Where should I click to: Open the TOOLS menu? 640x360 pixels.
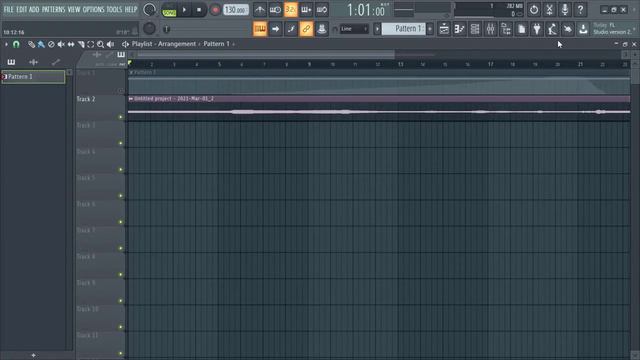(x=114, y=9)
